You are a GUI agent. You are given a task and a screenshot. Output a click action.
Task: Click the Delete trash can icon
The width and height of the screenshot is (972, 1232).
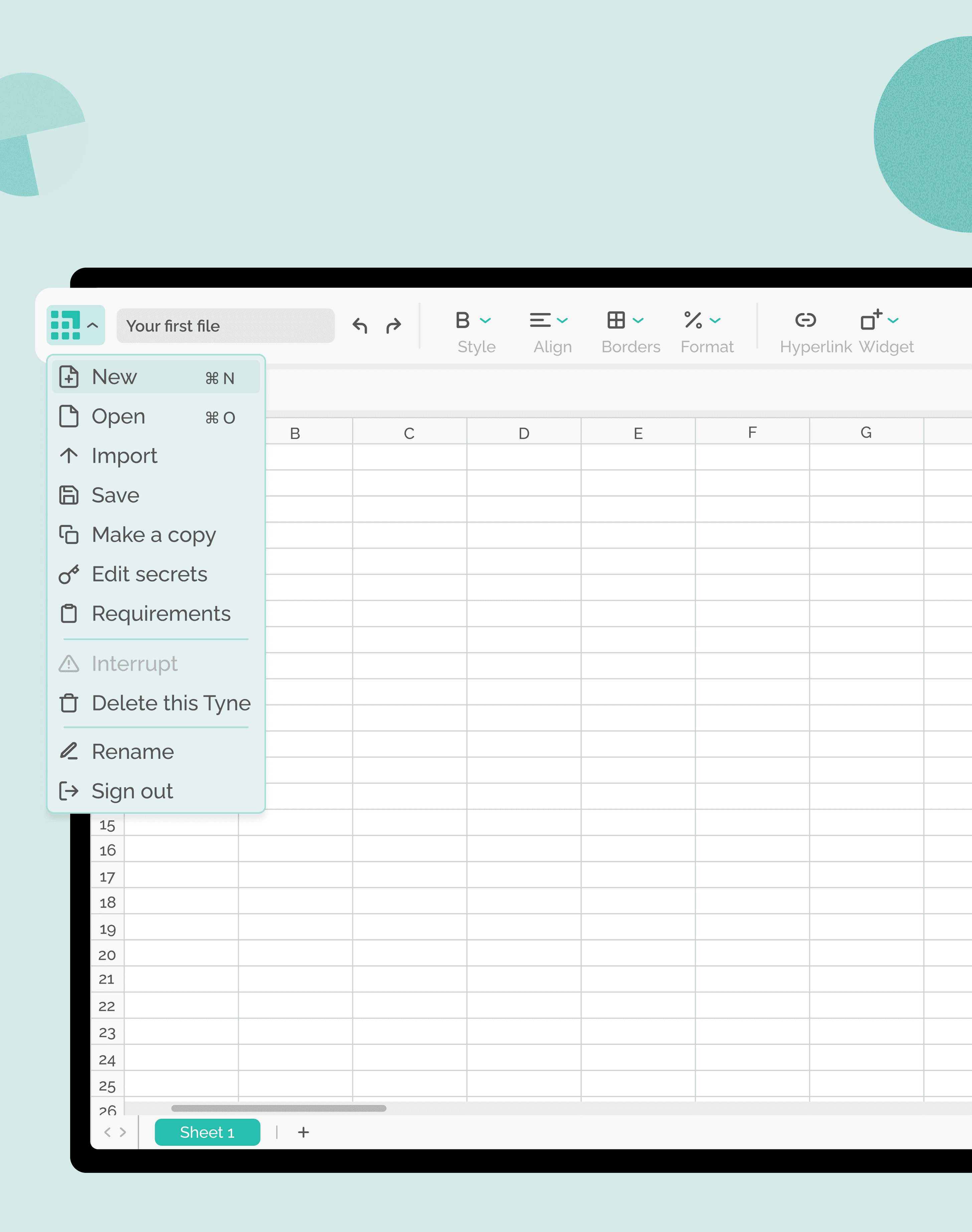[x=69, y=703]
